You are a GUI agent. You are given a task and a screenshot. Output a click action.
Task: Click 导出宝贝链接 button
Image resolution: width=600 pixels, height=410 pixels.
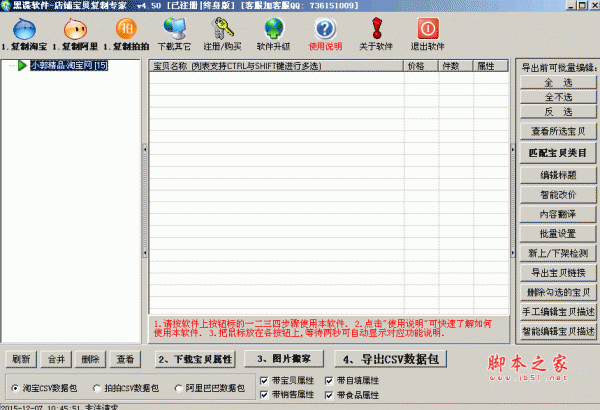coord(558,273)
